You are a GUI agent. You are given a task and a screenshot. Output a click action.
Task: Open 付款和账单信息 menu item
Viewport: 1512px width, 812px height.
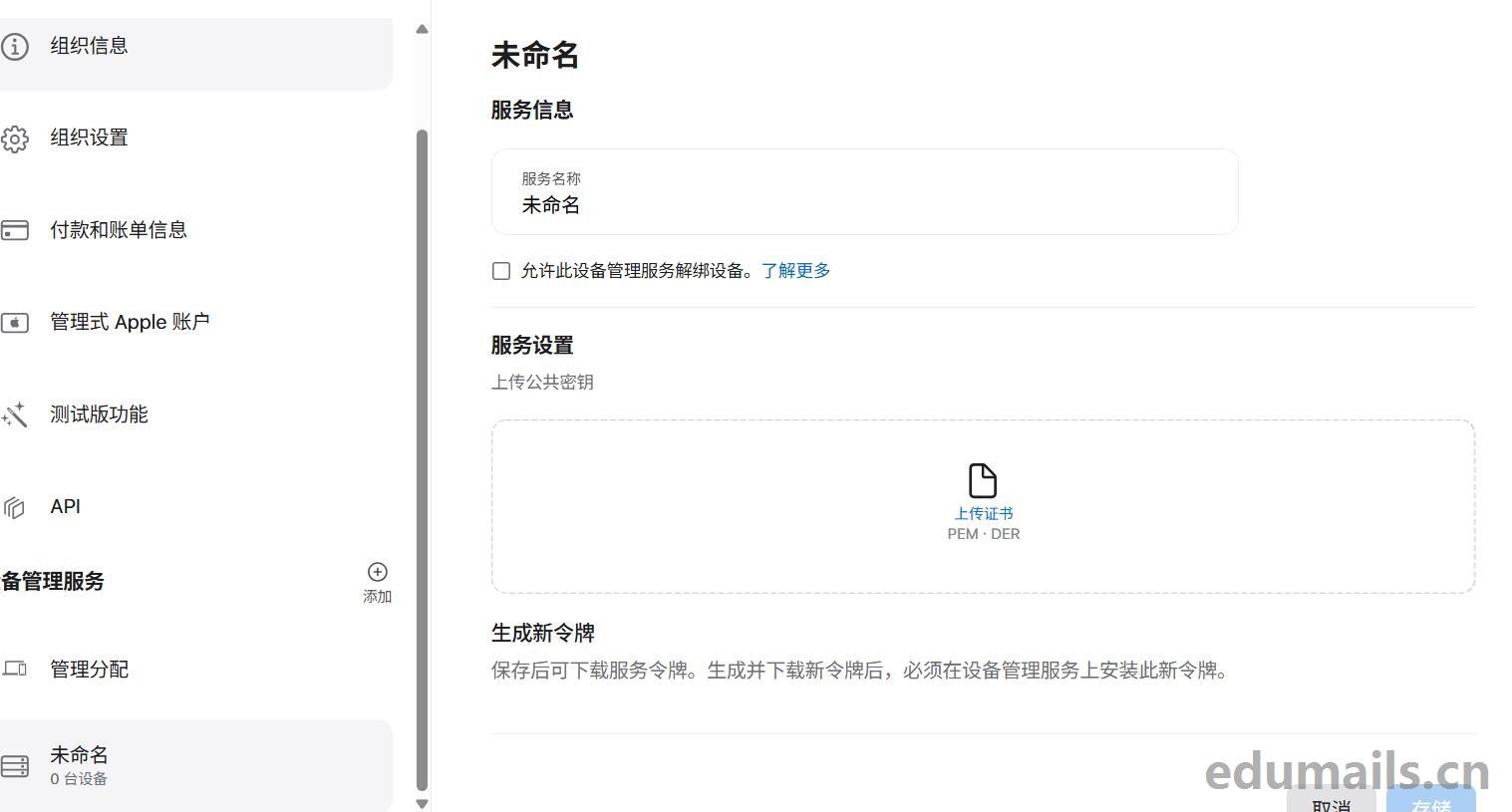point(119,230)
